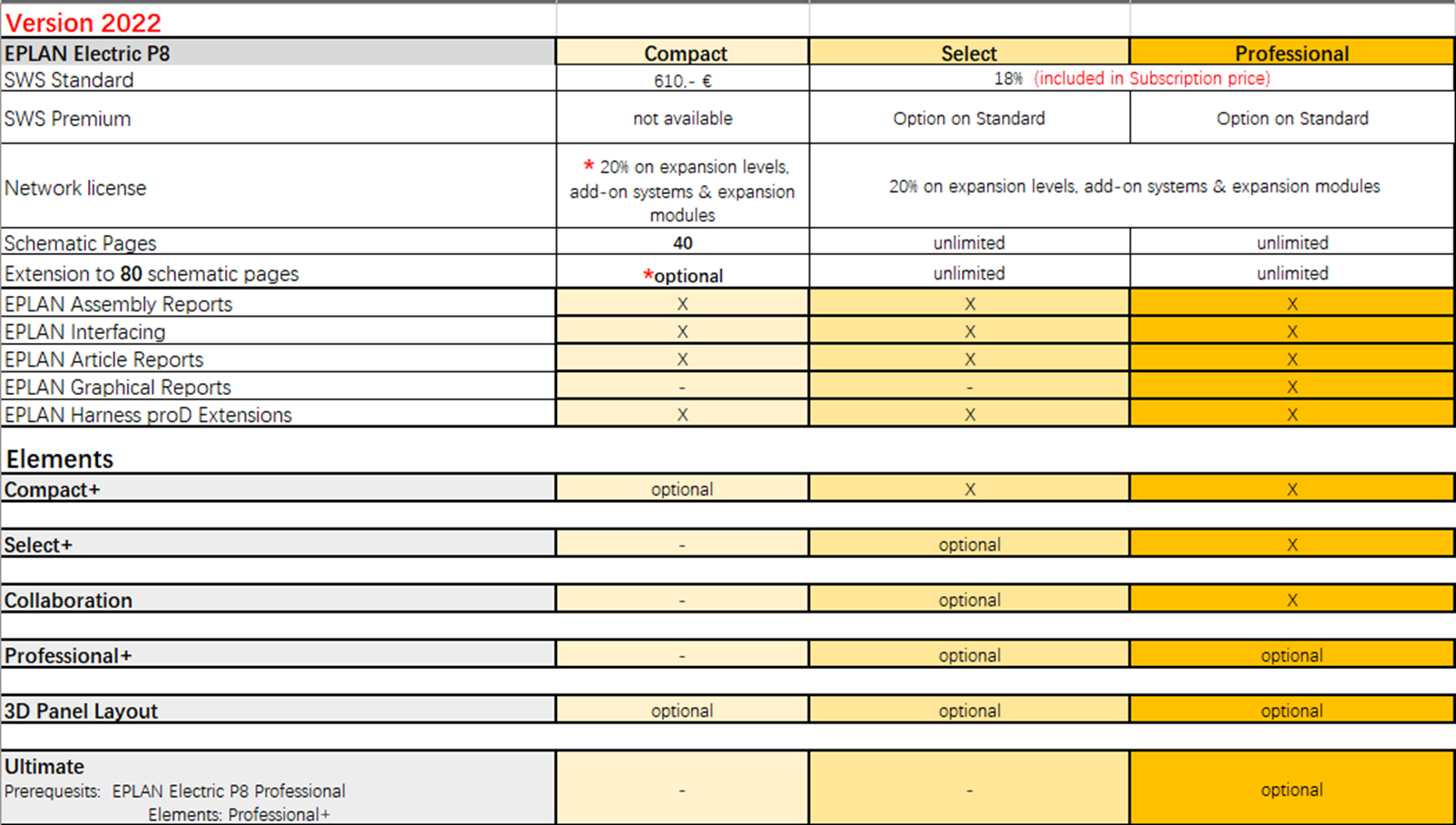Viewport: 1456px width, 825px height.
Task: Select the "Collaboration" row label
Action: [x=68, y=601]
